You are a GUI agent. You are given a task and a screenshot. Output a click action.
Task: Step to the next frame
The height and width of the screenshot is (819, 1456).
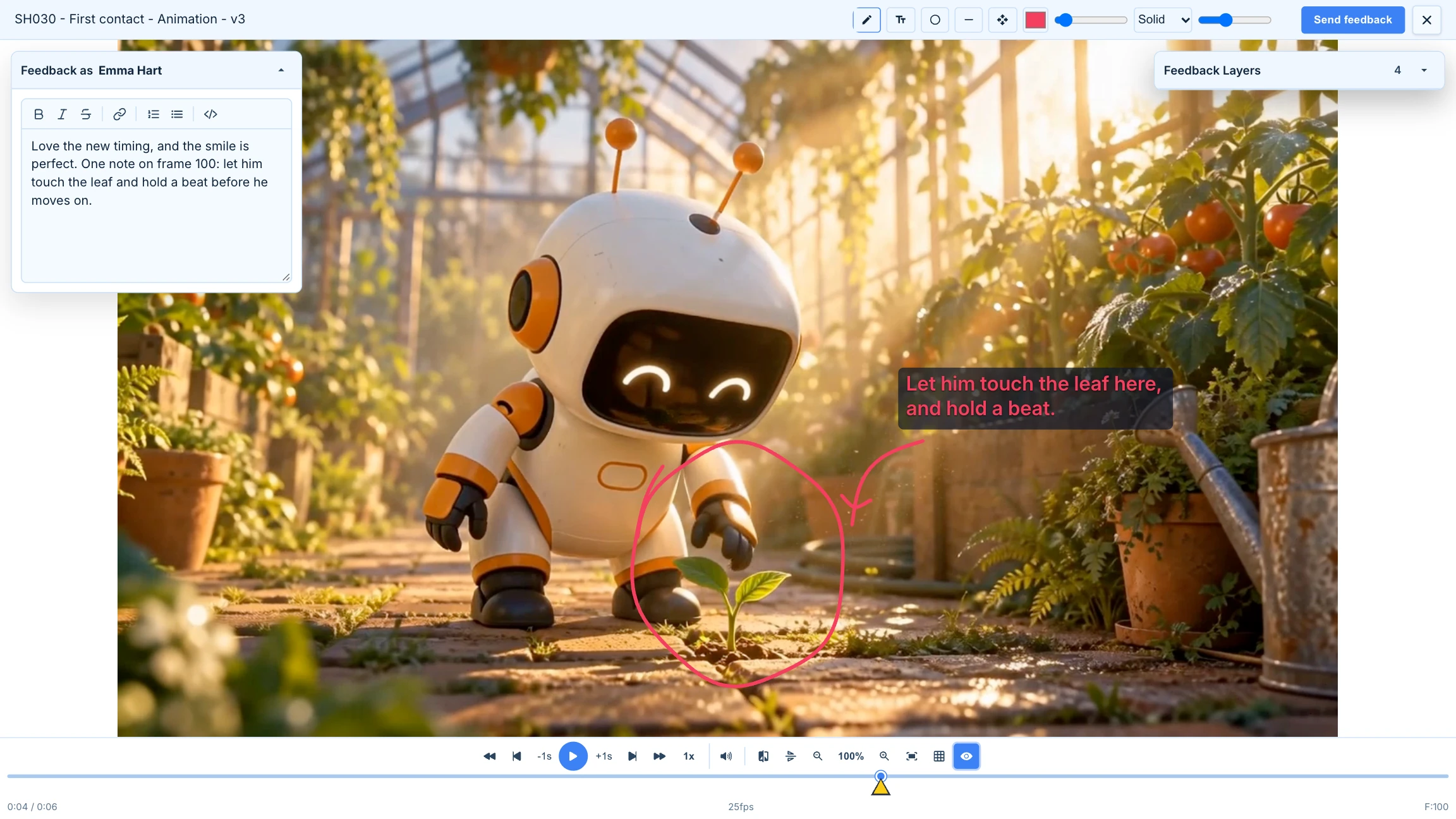pos(632,756)
